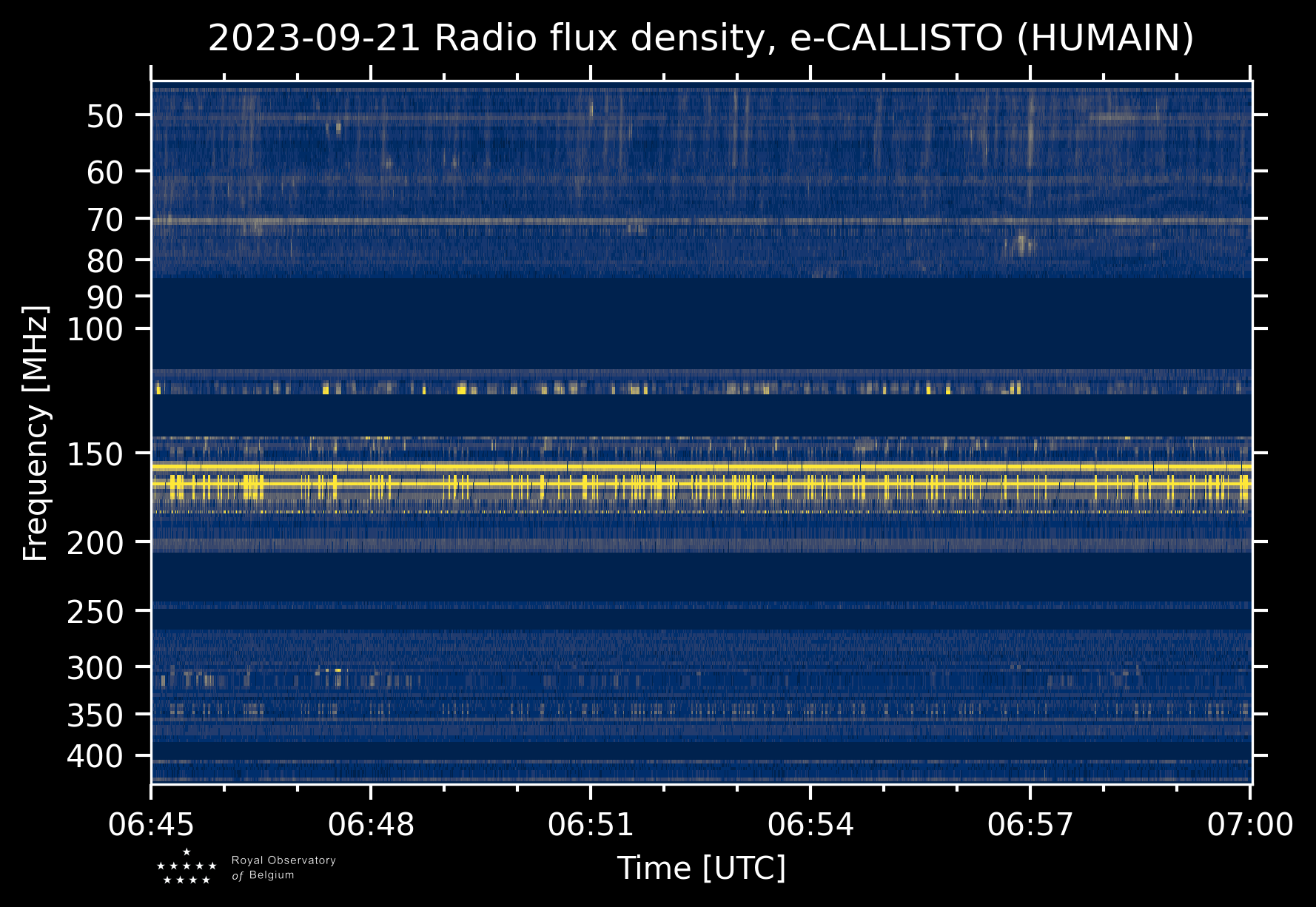Image resolution: width=1316 pixels, height=907 pixels.
Task: Select the 06:45 time tick label
Action: (x=152, y=824)
